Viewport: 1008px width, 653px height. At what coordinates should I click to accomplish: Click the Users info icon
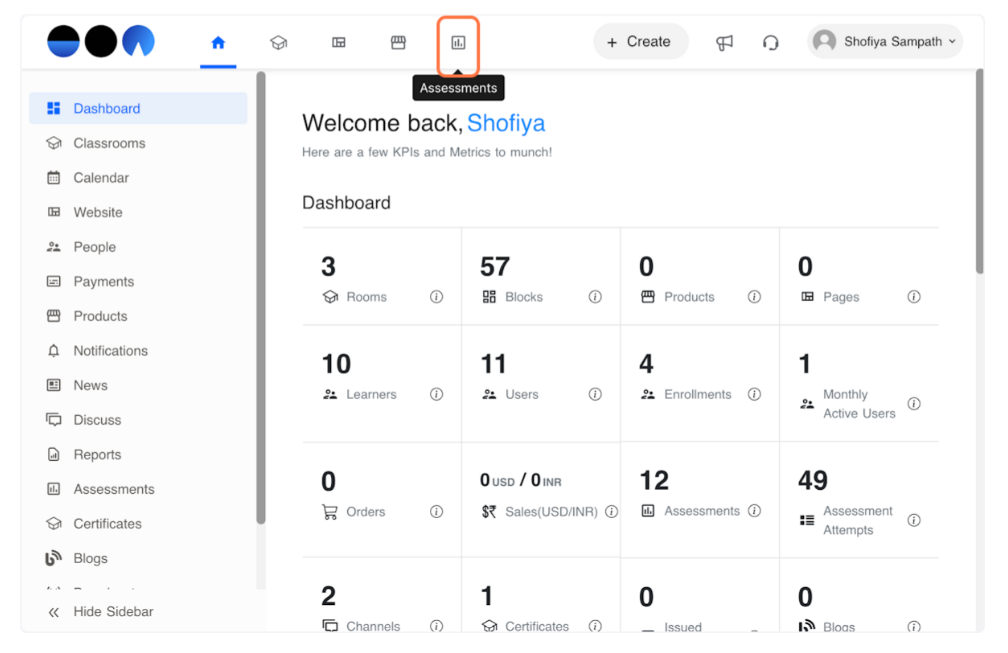[x=595, y=395]
